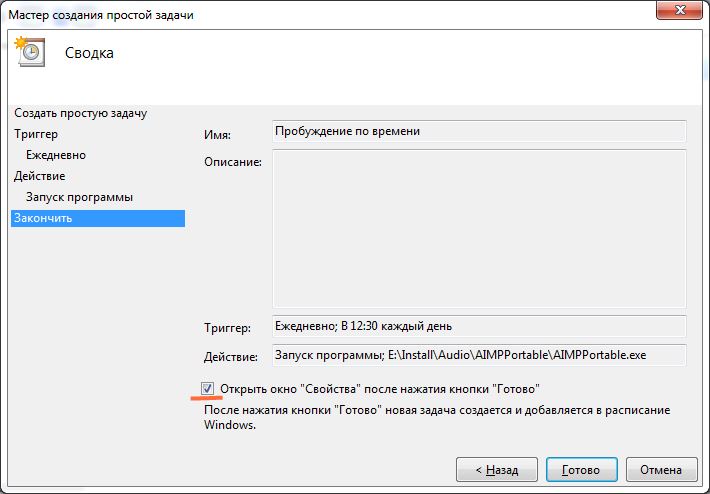Image resolution: width=710 pixels, height=494 pixels.
Task: Go back with the Назад button
Action: tap(497, 470)
